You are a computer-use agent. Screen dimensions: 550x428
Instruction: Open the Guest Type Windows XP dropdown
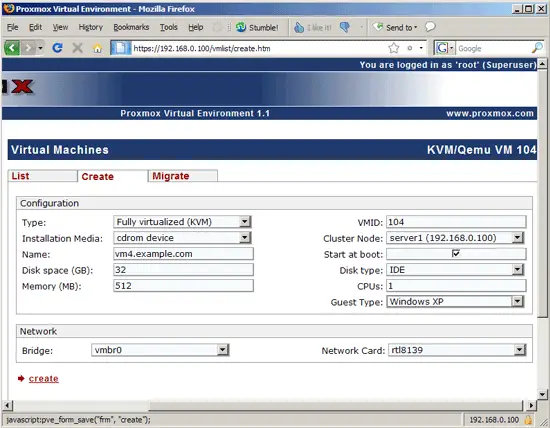(455, 302)
